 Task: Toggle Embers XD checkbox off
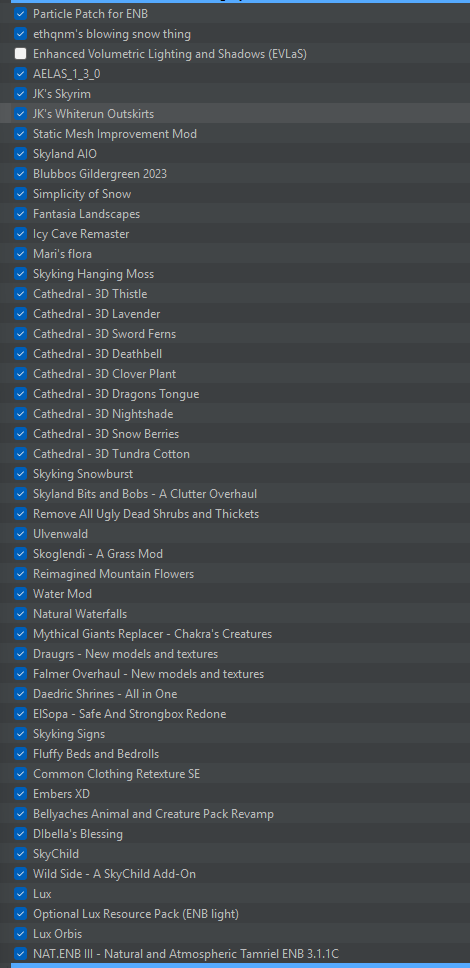(x=20, y=793)
